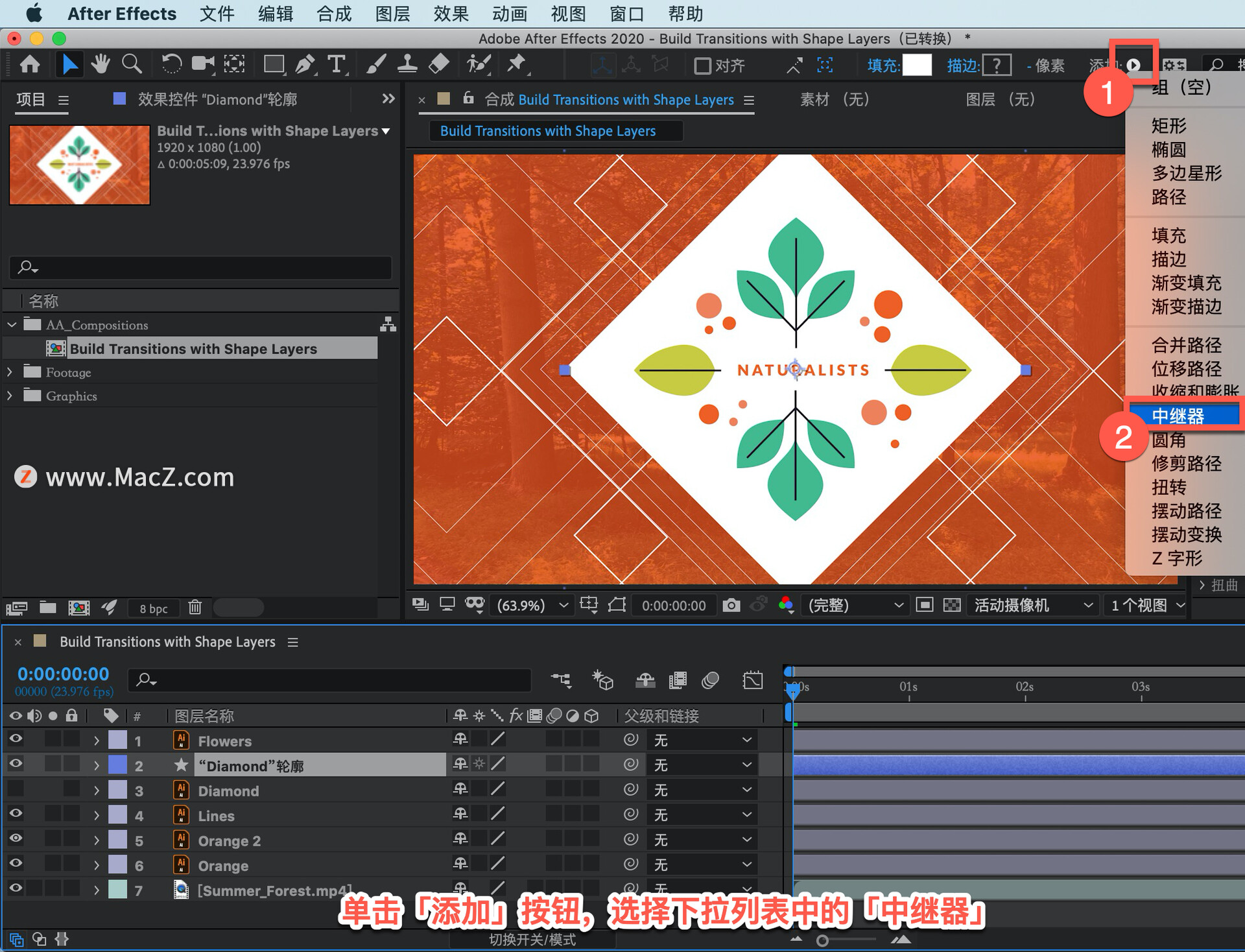Viewport: 1245px width, 952px height.
Task: Toggle motion blur enable icon in timeline
Action: click(x=711, y=680)
